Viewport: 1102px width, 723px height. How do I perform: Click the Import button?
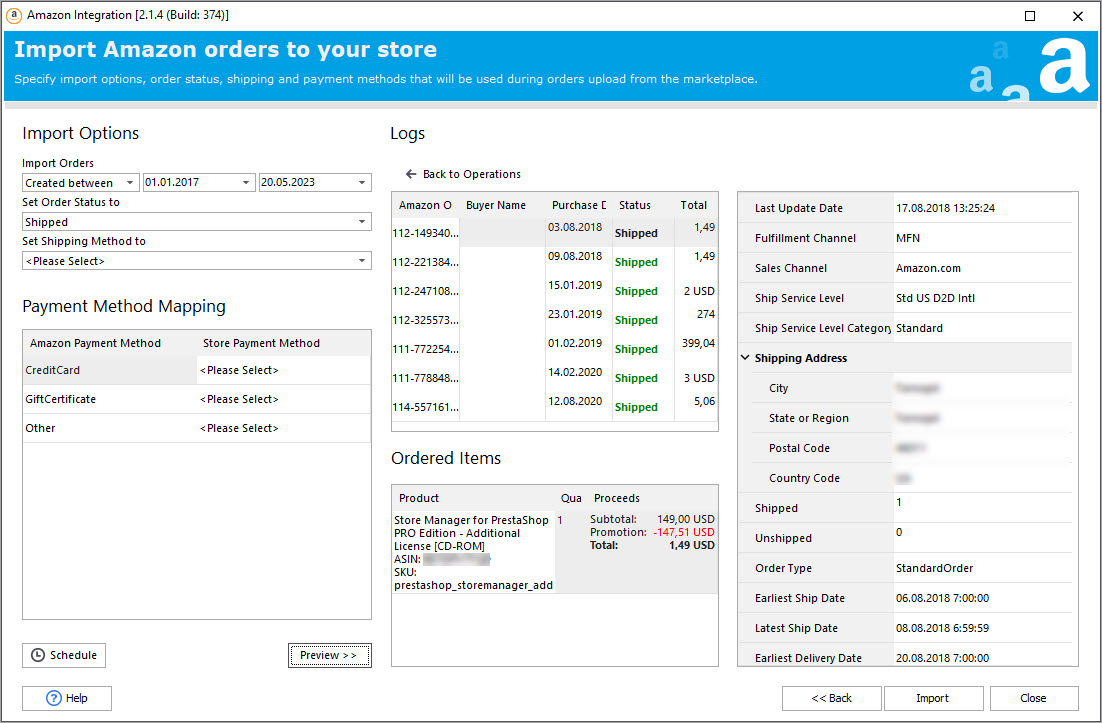click(x=932, y=698)
